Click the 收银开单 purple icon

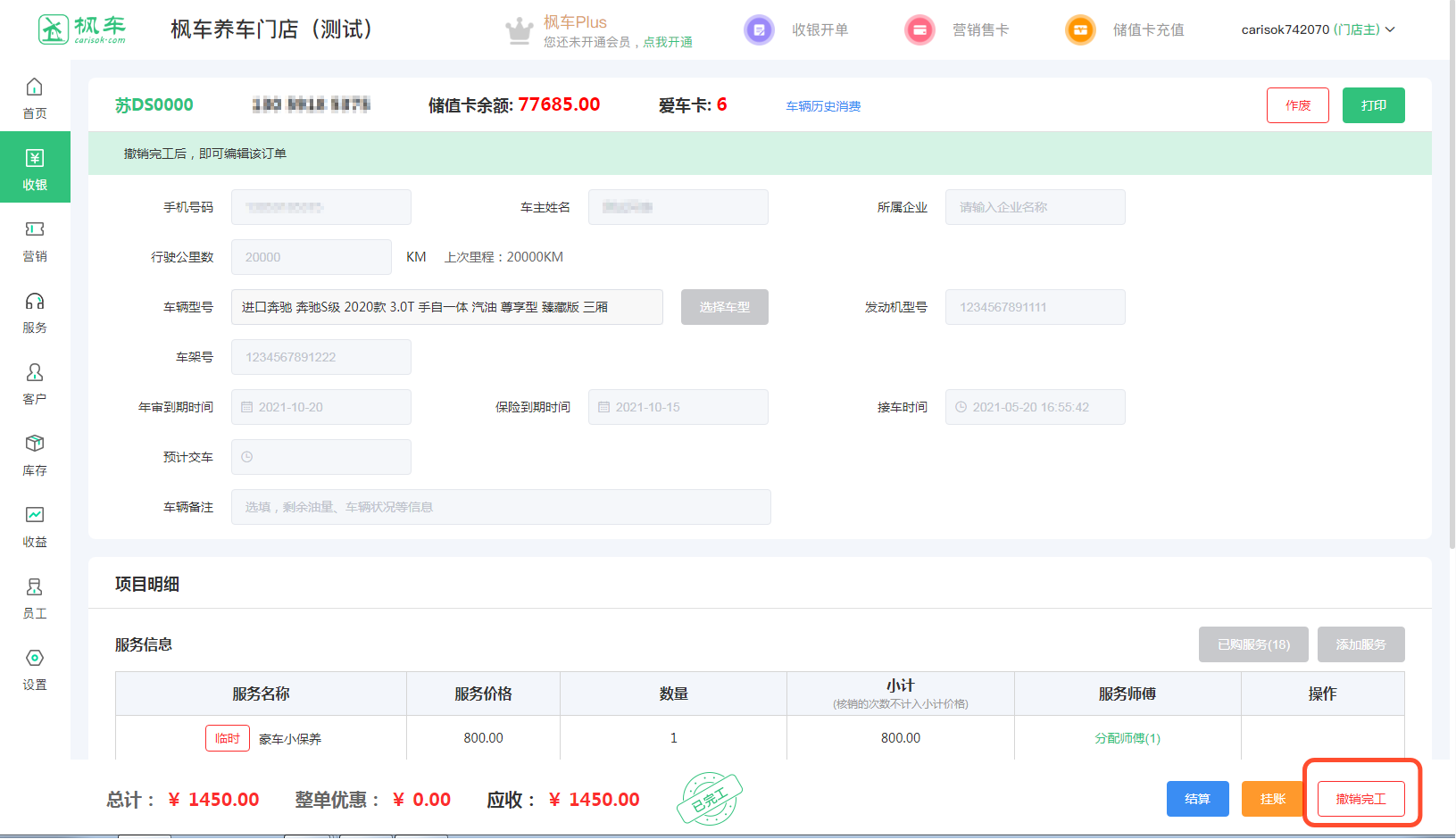pyautogui.click(x=759, y=30)
